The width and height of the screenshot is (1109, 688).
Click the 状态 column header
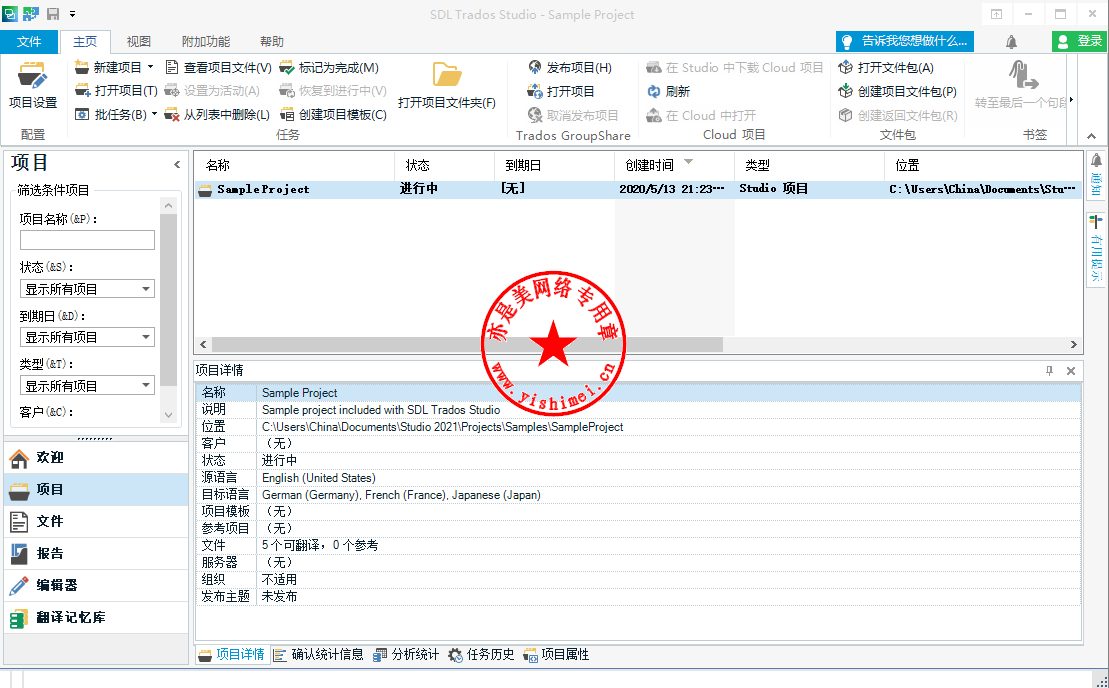[x=444, y=165]
